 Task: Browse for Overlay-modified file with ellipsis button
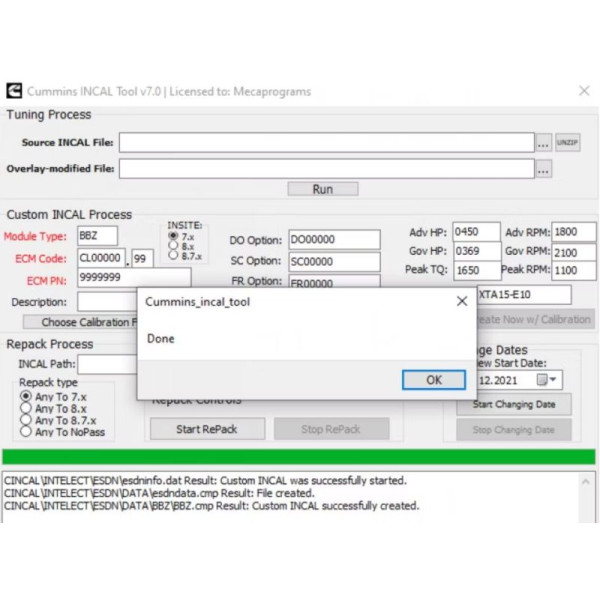[x=543, y=170]
